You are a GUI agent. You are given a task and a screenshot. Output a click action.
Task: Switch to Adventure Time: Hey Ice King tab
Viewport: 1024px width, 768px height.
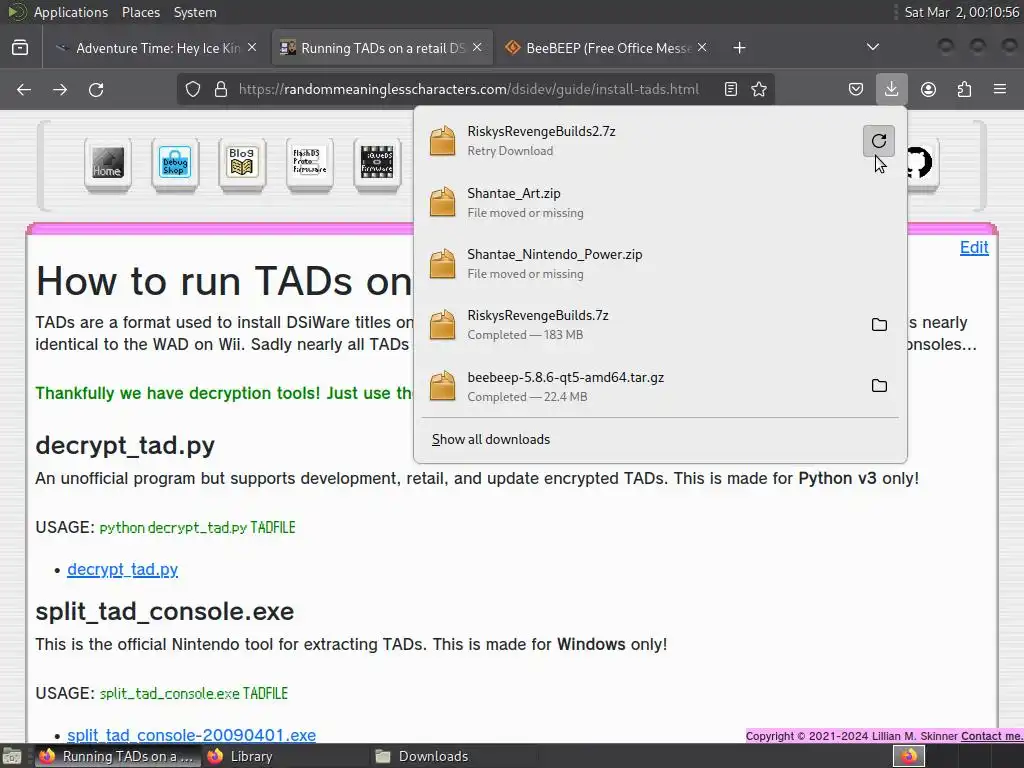click(x=156, y=48)
